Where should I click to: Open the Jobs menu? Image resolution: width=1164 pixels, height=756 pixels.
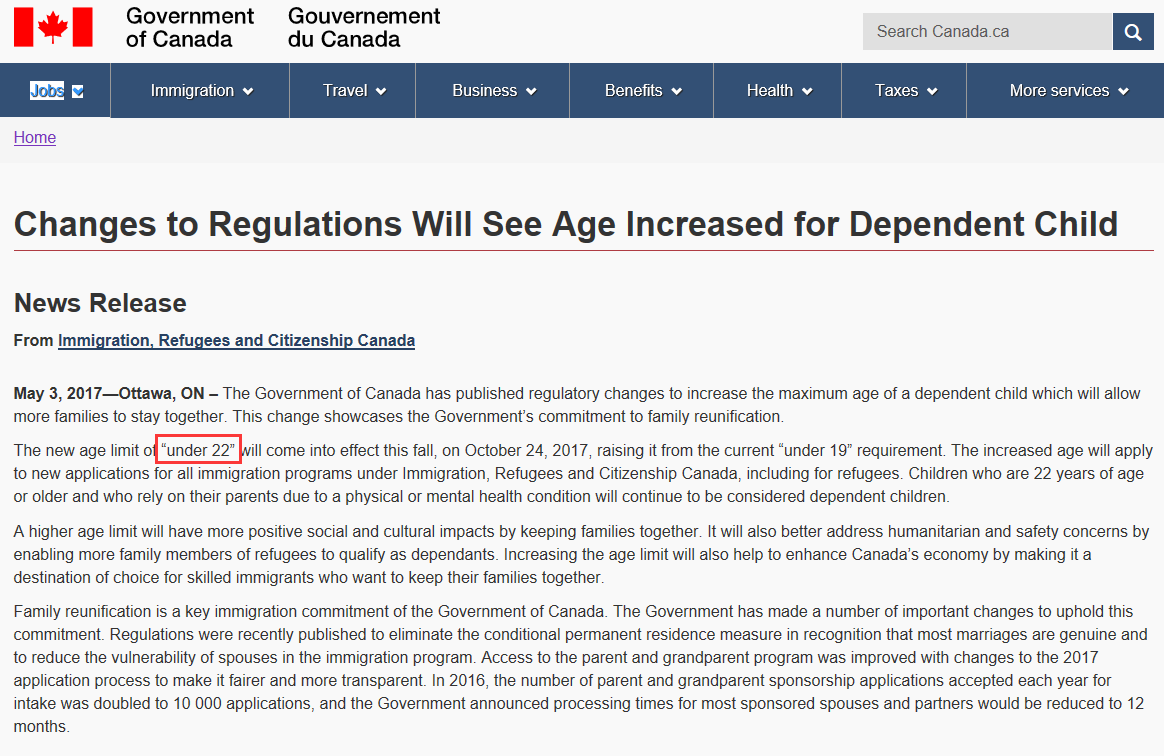tap(56, 91)
